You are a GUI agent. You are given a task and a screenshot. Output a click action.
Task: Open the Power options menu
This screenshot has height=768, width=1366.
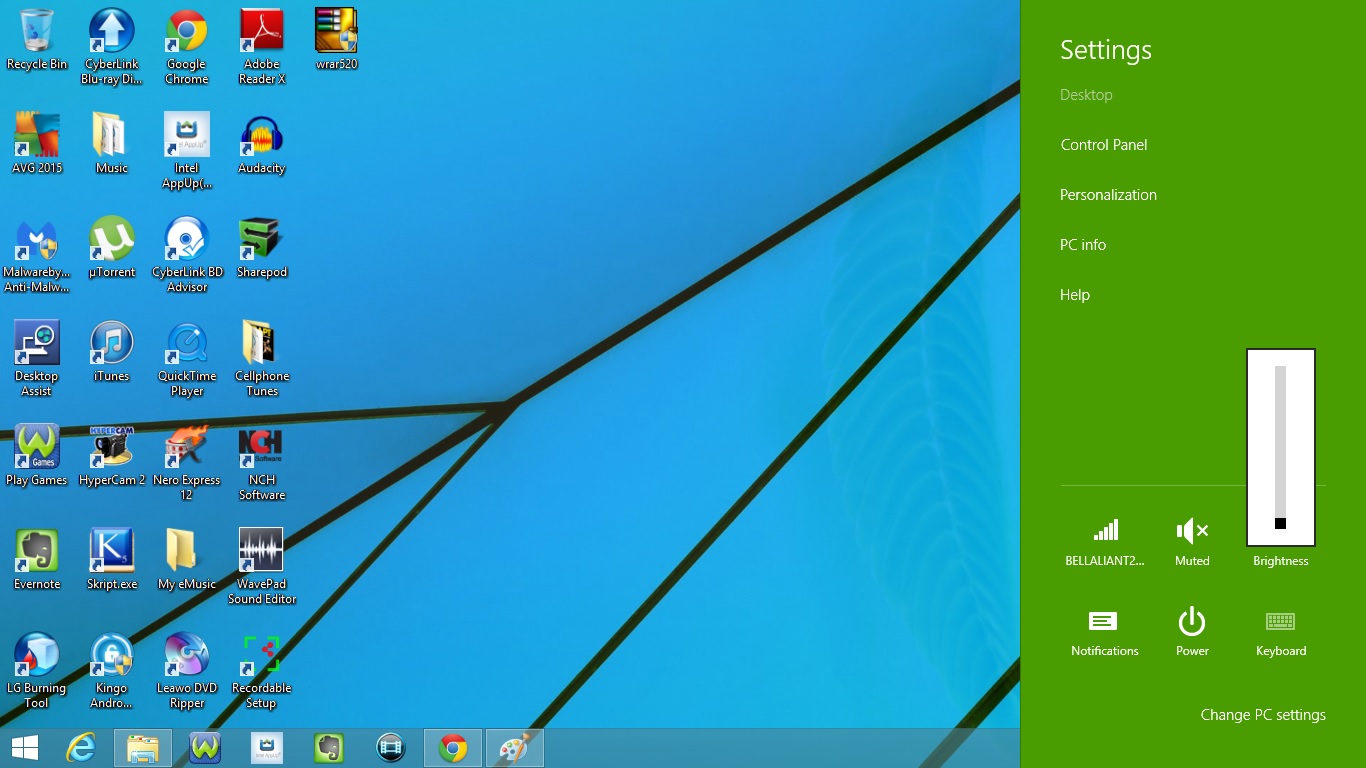click(x=1192, y=633)
